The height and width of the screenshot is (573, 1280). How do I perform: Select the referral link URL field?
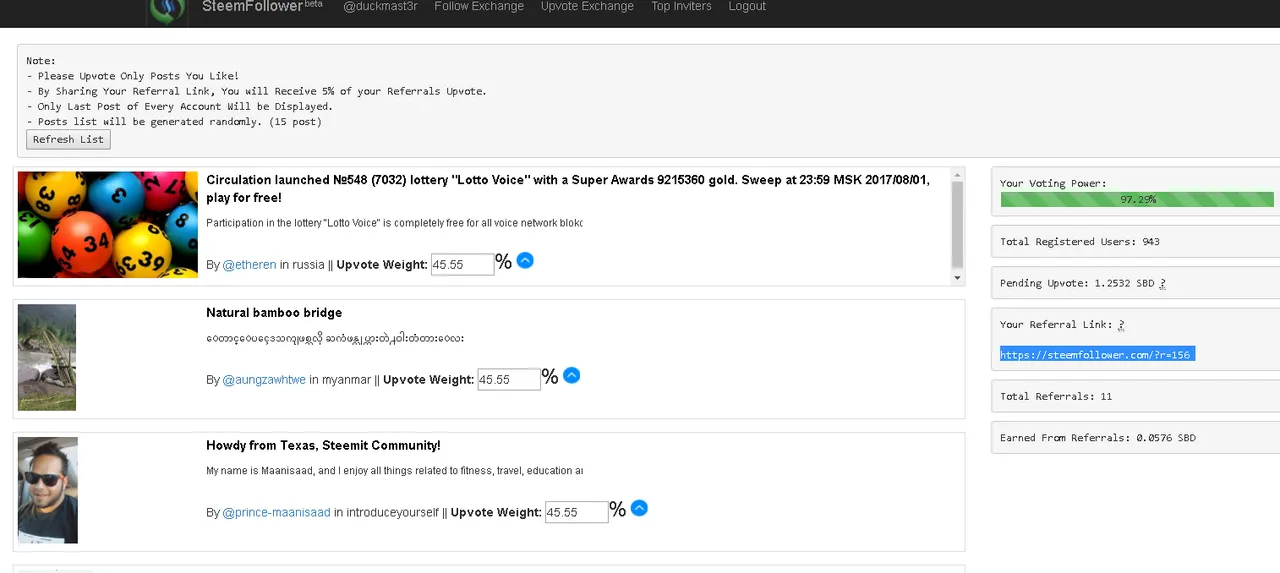point(1097,355)
